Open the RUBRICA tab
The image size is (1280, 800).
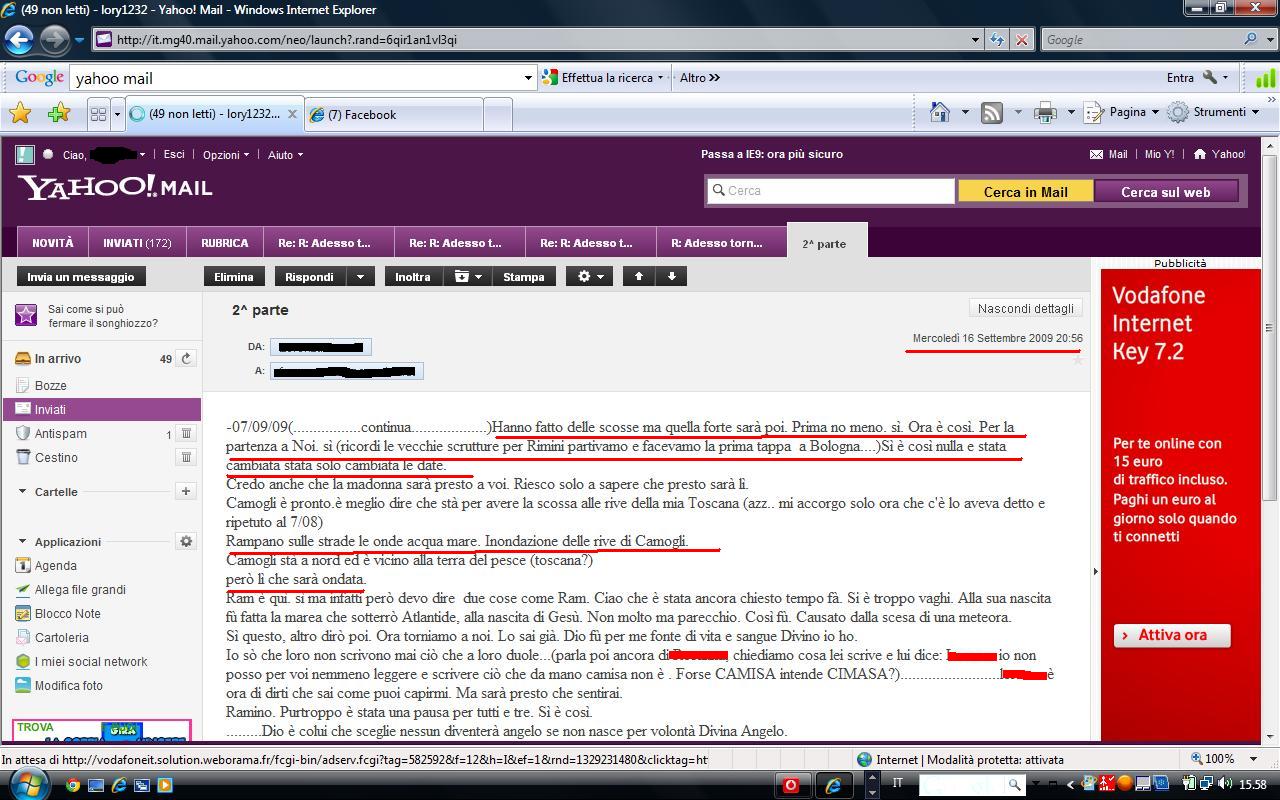coord(224,243)
